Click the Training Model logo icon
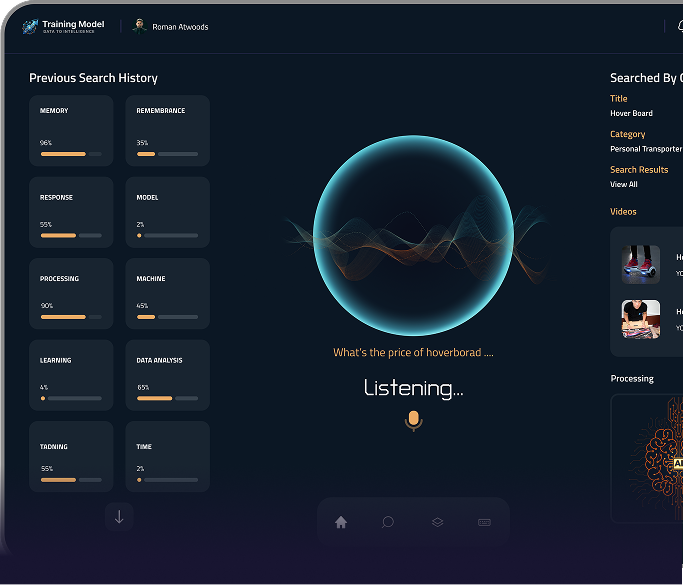Viewport: 683px width, 585px height. pos(29,27)
